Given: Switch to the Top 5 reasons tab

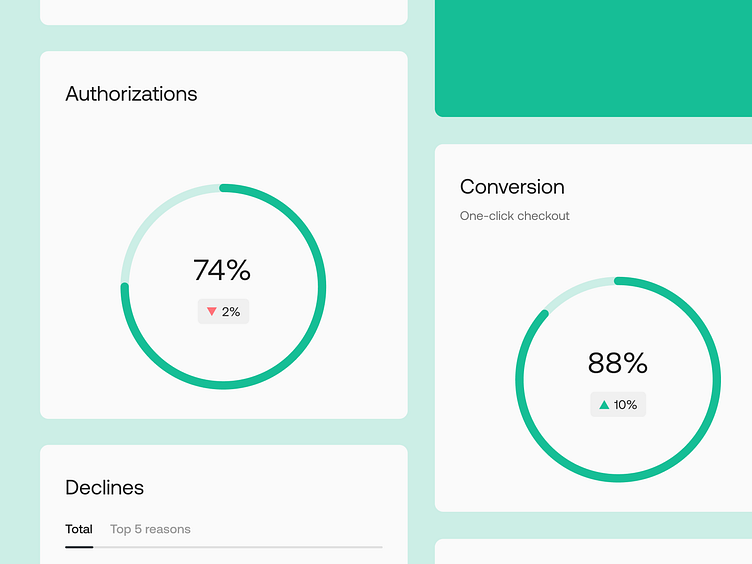Looking at the screenshot, I should (x=150, y=529).
